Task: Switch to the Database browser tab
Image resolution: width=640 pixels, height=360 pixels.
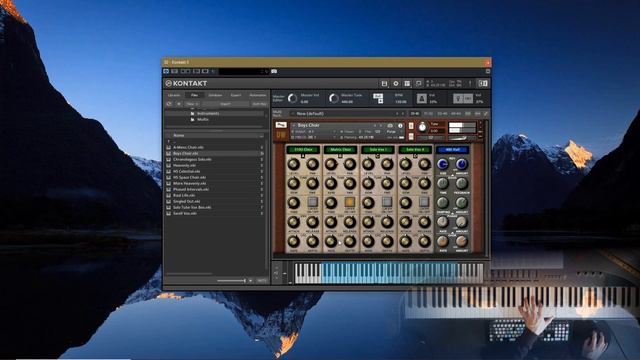Action: point(215,95)
